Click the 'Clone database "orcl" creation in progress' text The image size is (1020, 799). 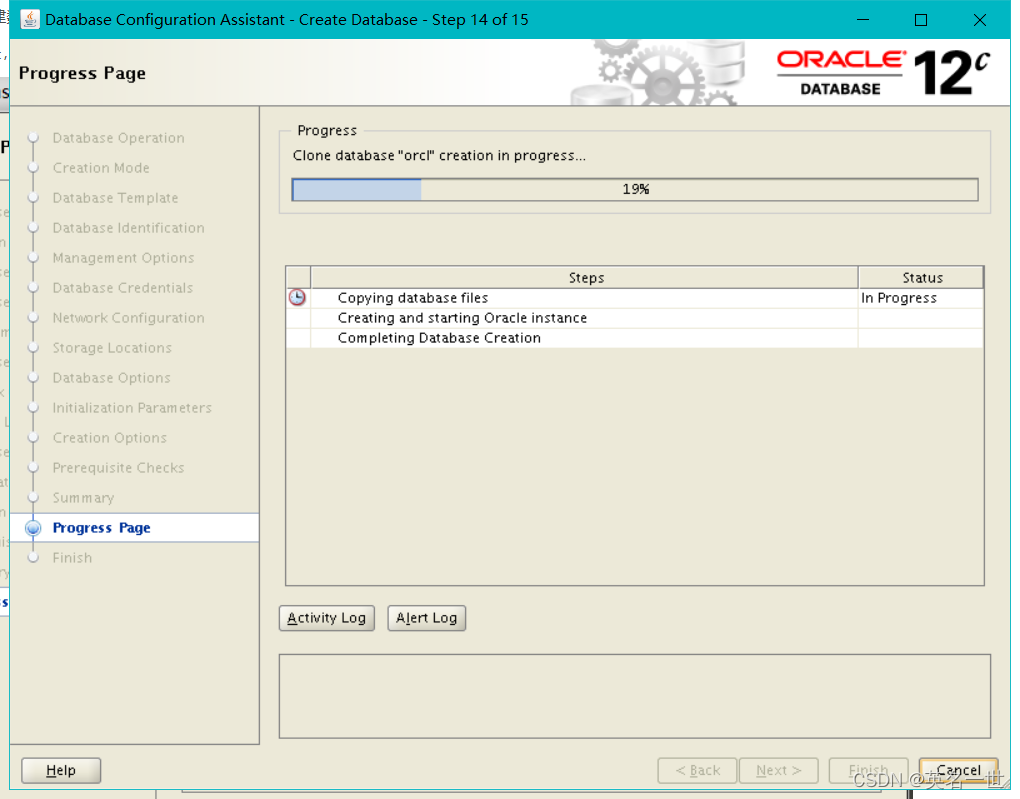click(439, 156)
